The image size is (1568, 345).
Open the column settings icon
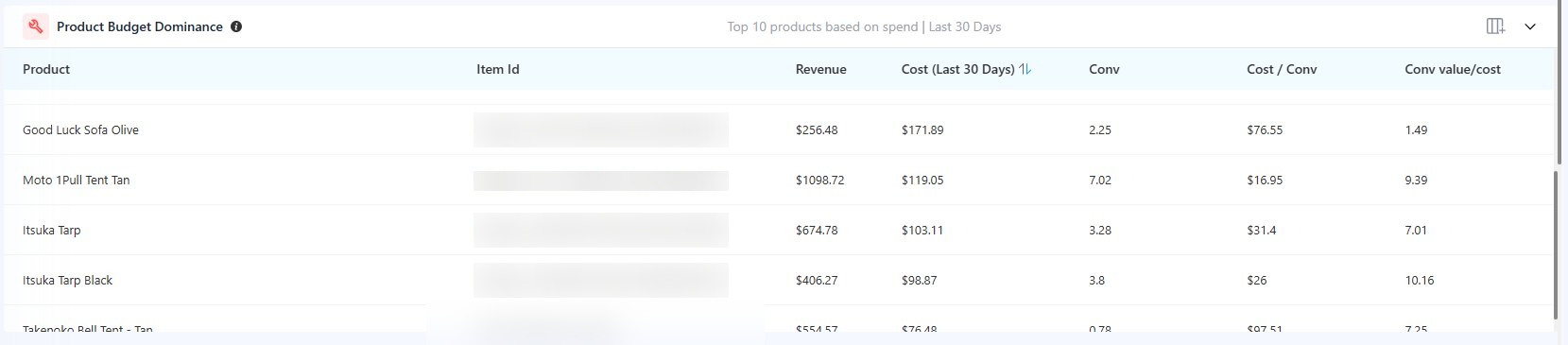click(1495, 26)
